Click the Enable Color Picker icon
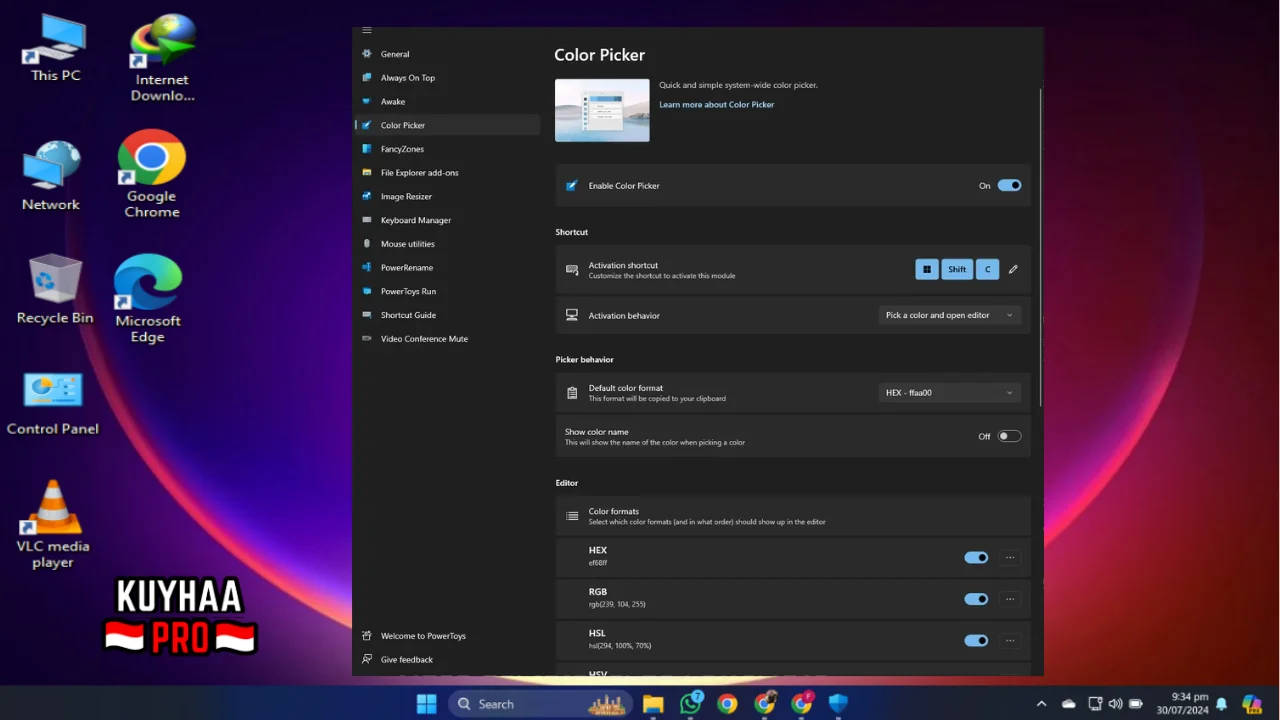The width and height of the screenshot is (1280, 720). point(572,185)
